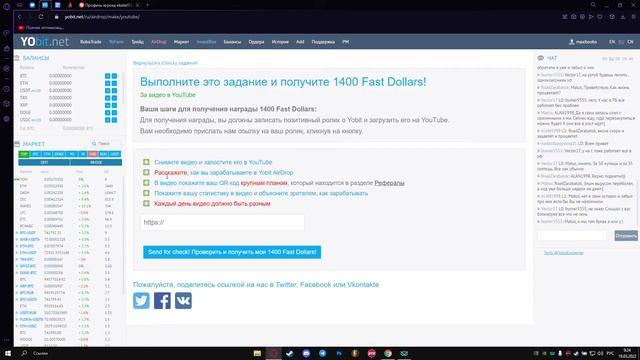Check the 'Покажите вашу статистику' checkbox
This screenshot has height=360, width=640.
tap(146, 193)
